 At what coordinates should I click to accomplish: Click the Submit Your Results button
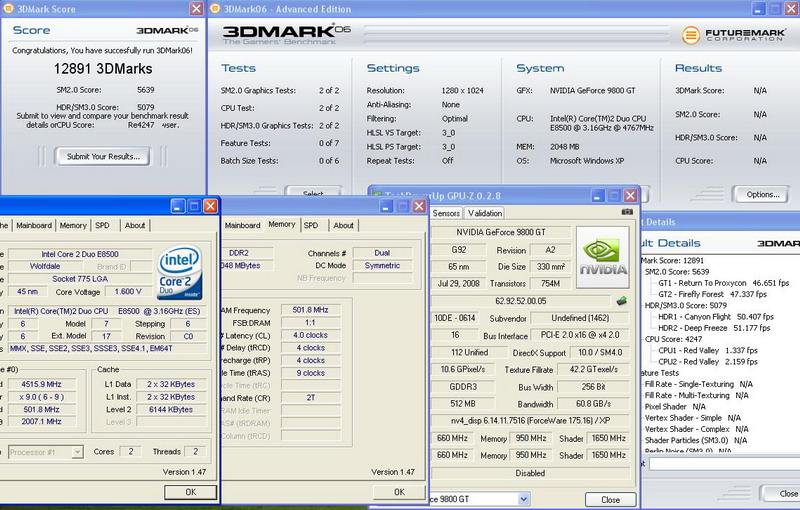pyautogui.click(x=103, y=157)
